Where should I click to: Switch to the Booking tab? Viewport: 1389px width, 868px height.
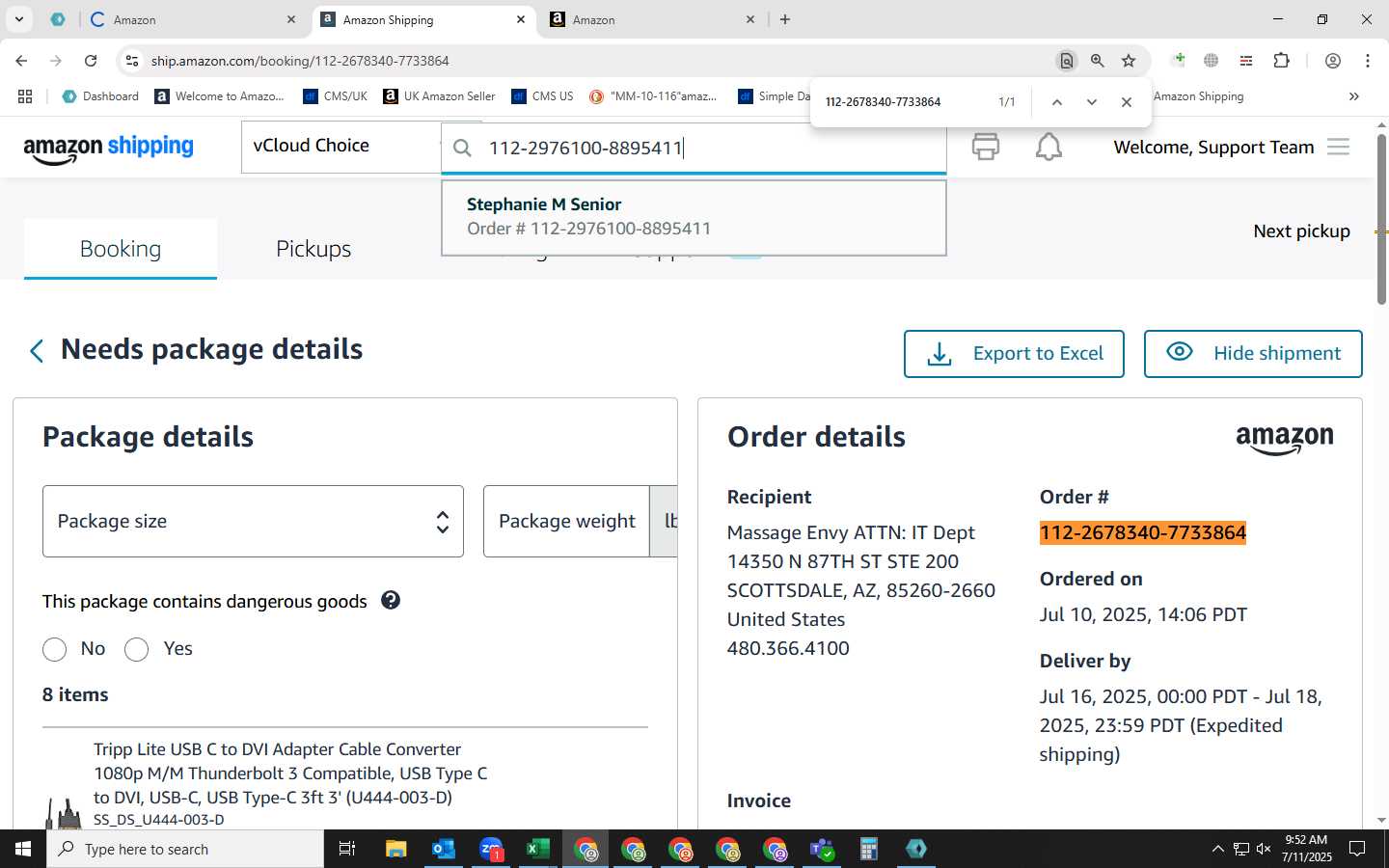pos(121,249)
